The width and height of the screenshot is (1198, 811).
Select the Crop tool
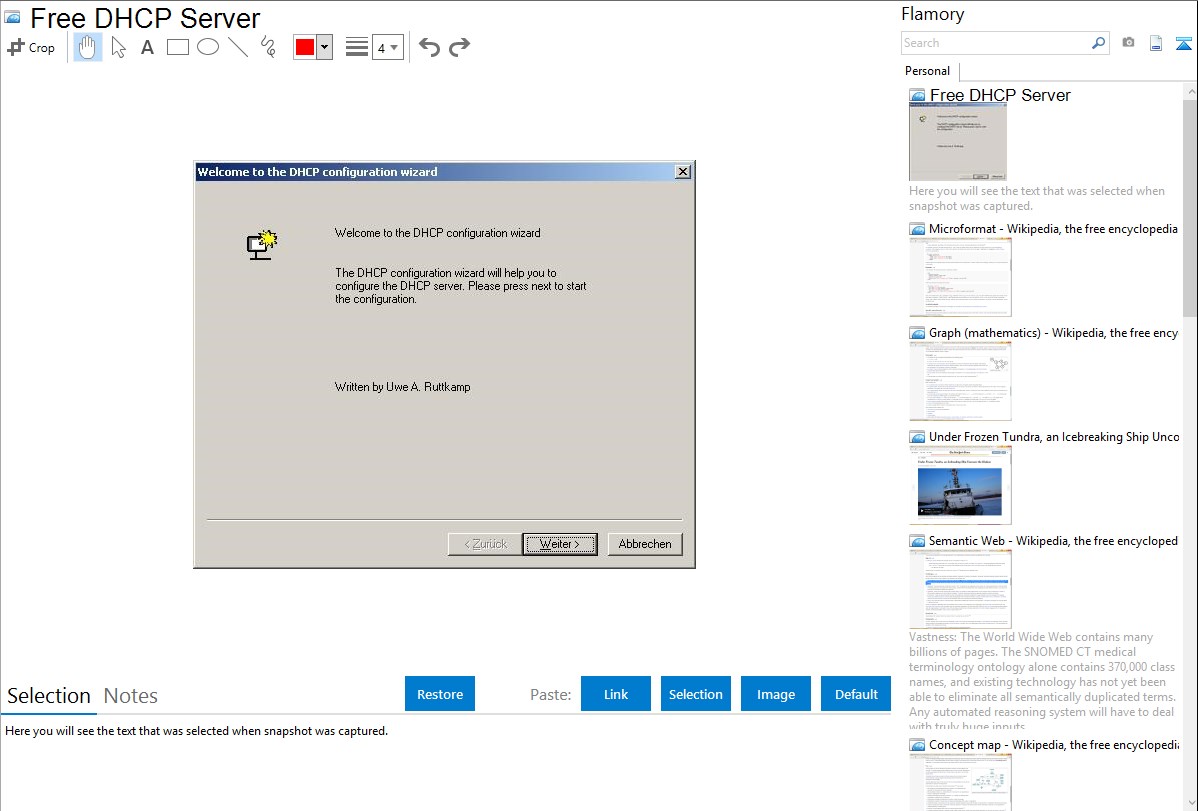point(31,47)
